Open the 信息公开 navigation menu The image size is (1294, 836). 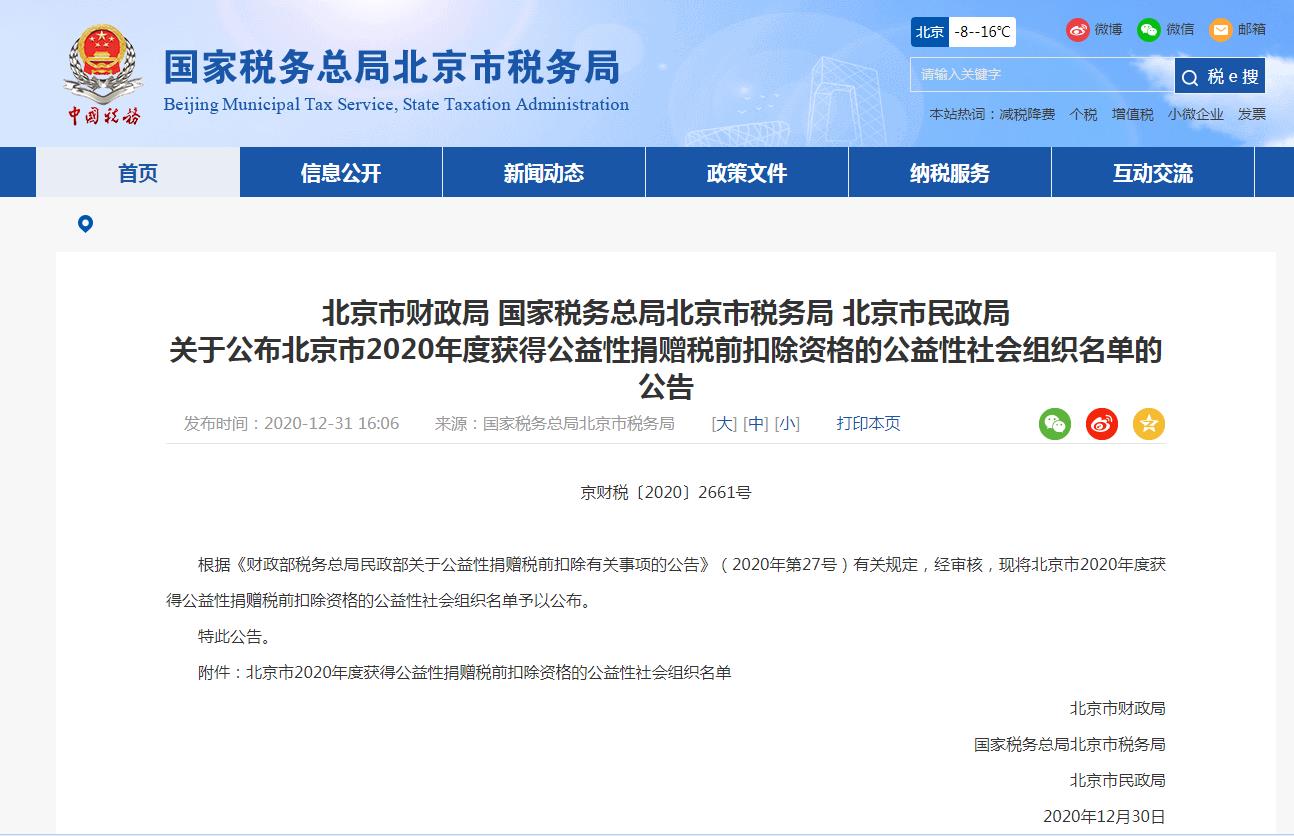coord(341,173)
